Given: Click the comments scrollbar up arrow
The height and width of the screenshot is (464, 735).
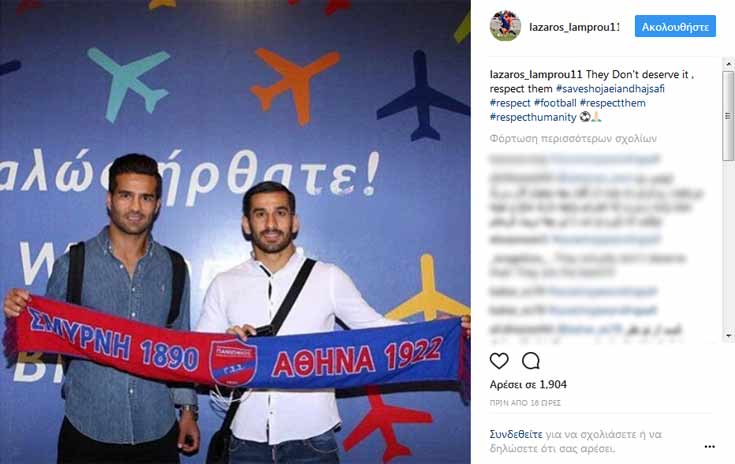Looking at the screenshot, I should (x=728, y=63).
